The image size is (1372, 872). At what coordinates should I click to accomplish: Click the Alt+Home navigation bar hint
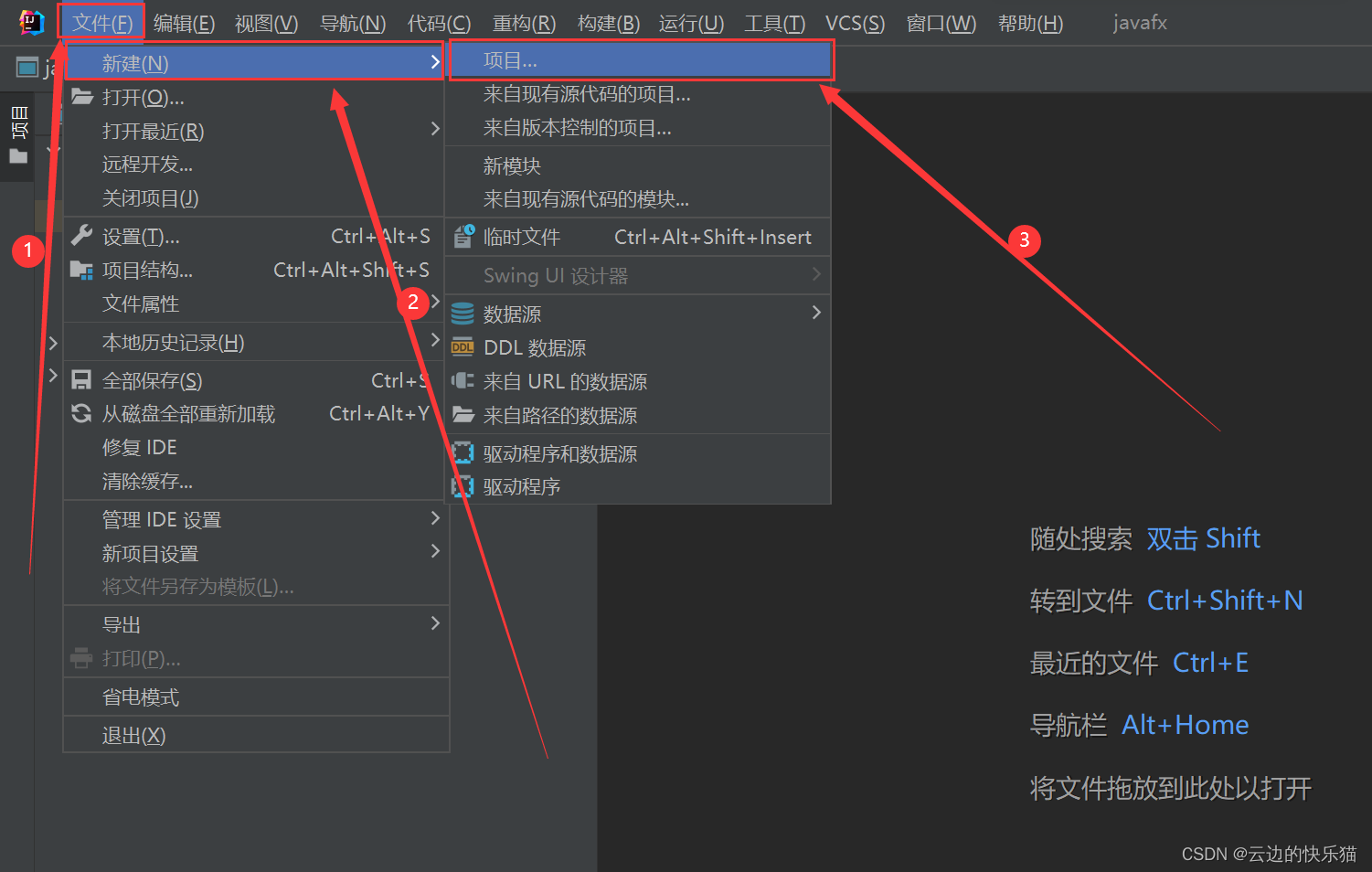(x=1185, y=725)
